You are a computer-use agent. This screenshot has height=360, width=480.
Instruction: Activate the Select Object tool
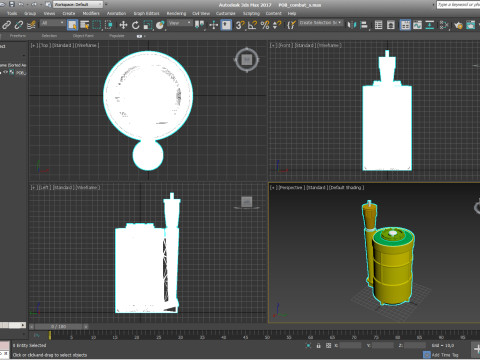click(x=72, y=25)
